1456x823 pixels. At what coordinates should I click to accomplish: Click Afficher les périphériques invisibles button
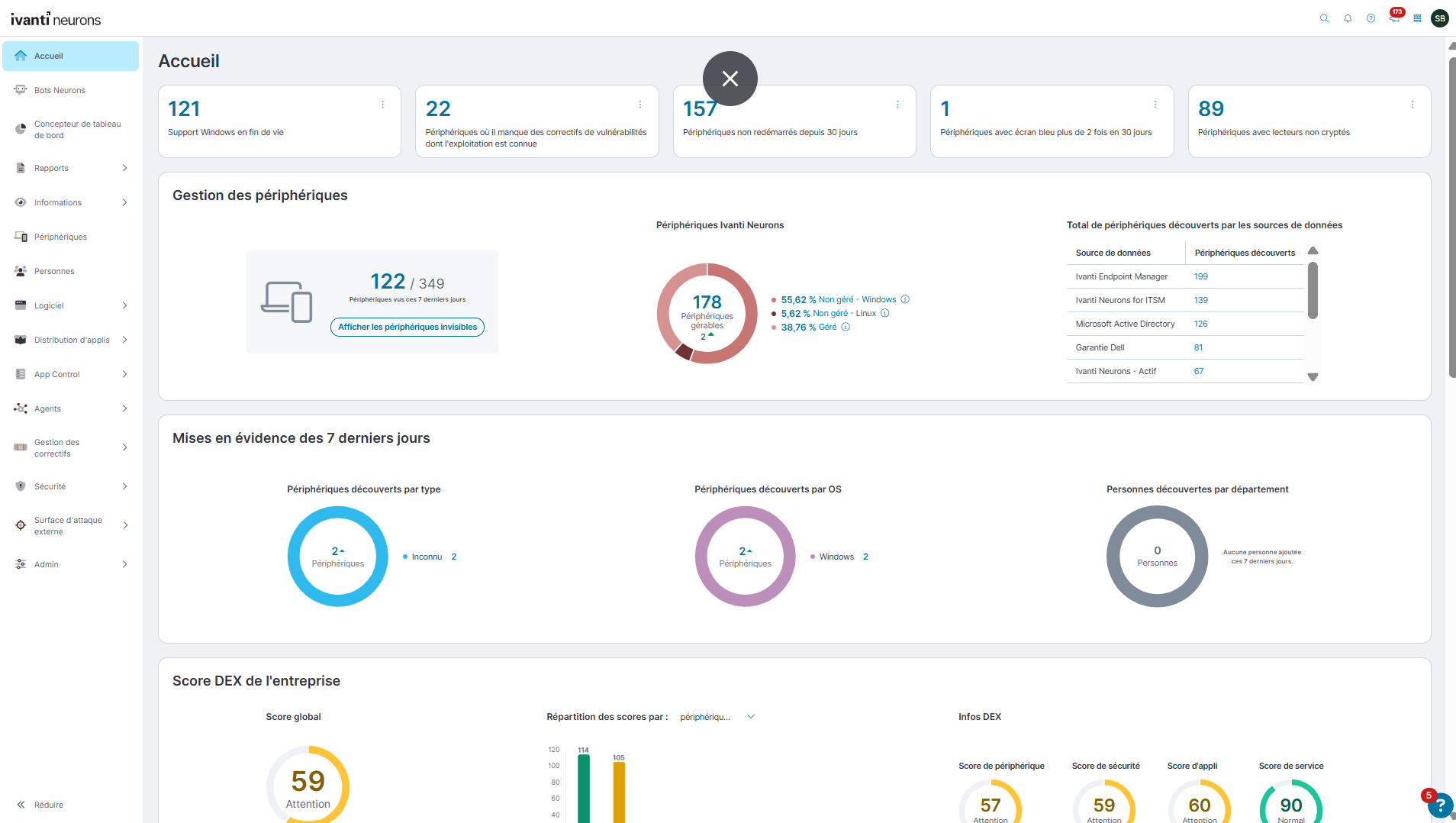click(x=407, y=327)
